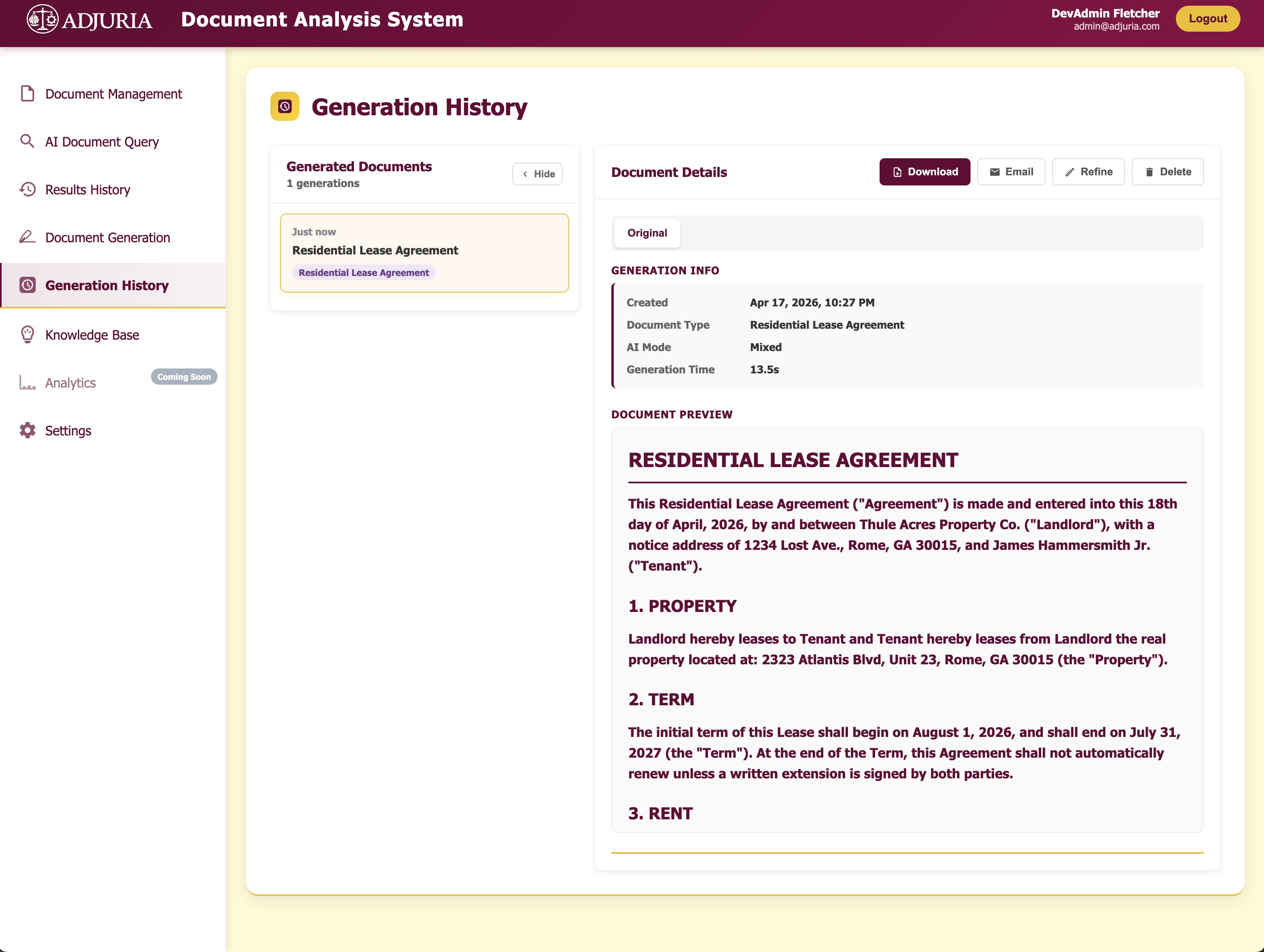Screen dimensions: 1264x952
Task: Click the AI Document Query magnifier icon
Action: 28,141
